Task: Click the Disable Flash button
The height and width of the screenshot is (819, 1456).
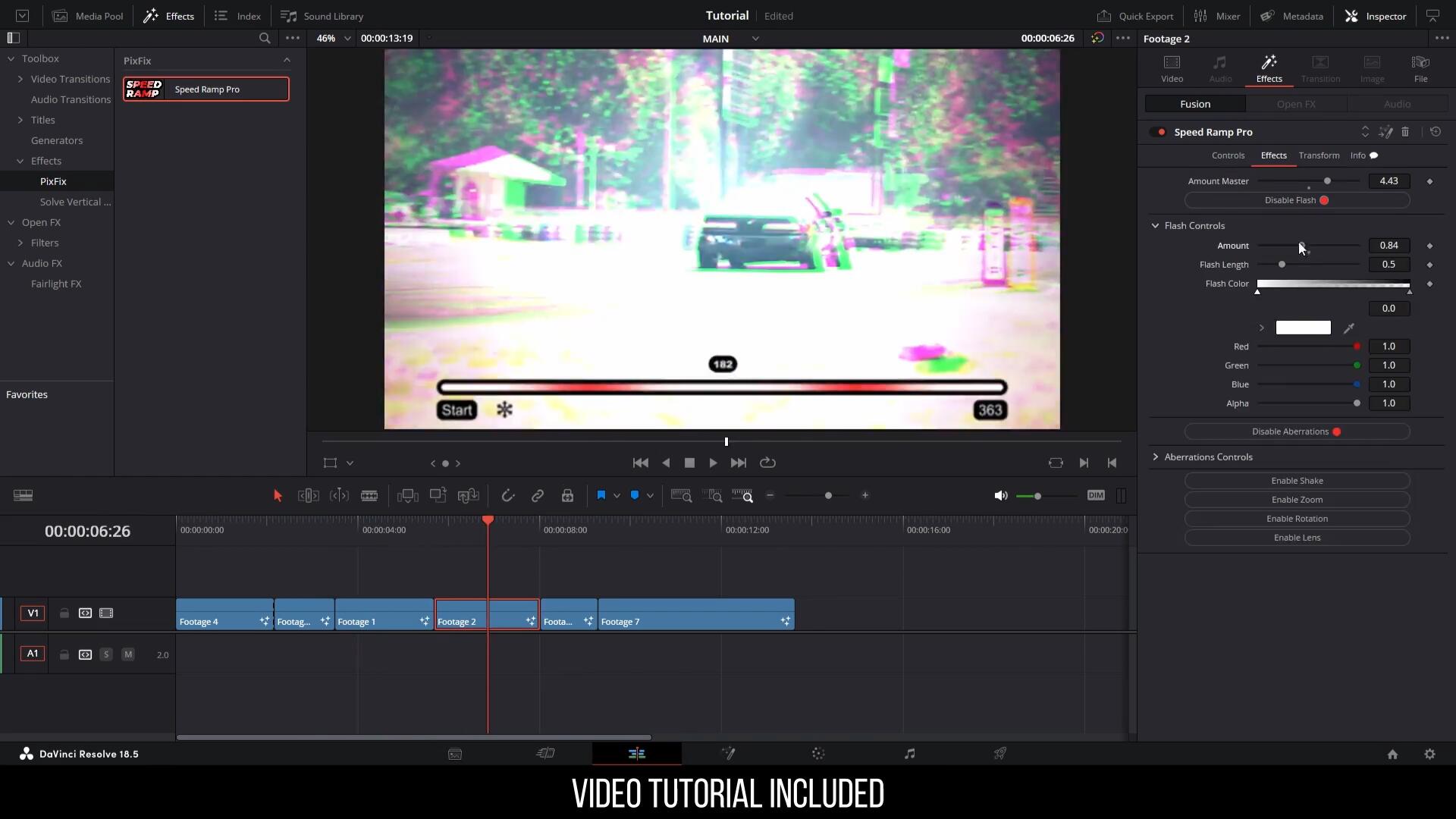Action: [x=1297, y=200]
